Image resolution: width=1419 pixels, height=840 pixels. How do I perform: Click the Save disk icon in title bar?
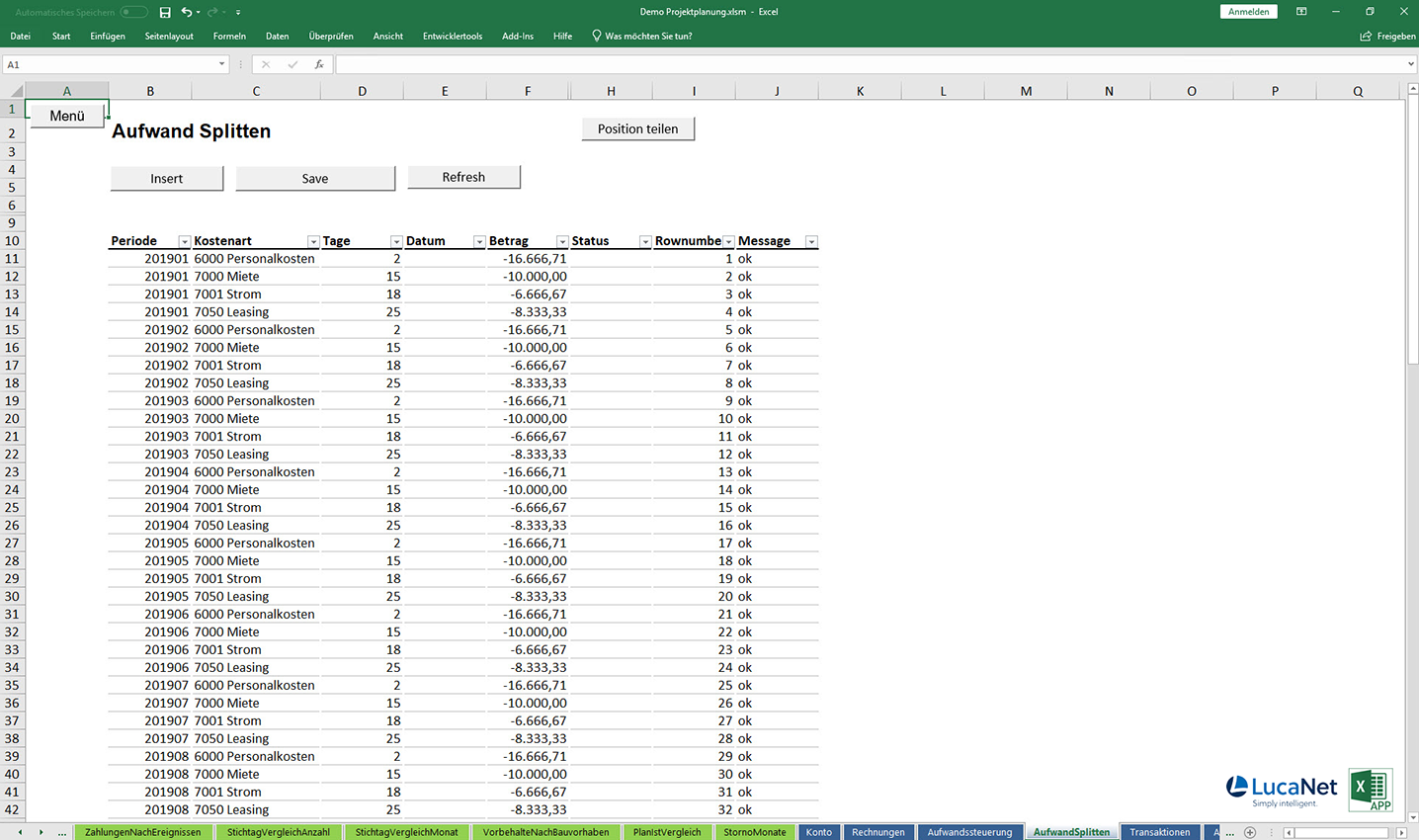[x=165, y=12]
